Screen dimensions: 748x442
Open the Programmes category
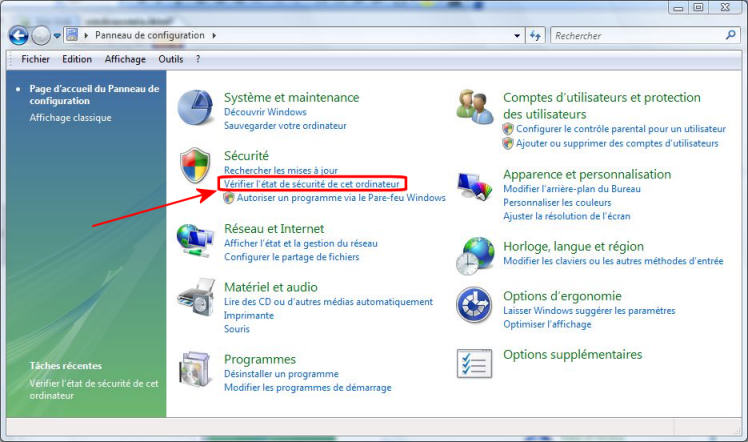[260, 359]
